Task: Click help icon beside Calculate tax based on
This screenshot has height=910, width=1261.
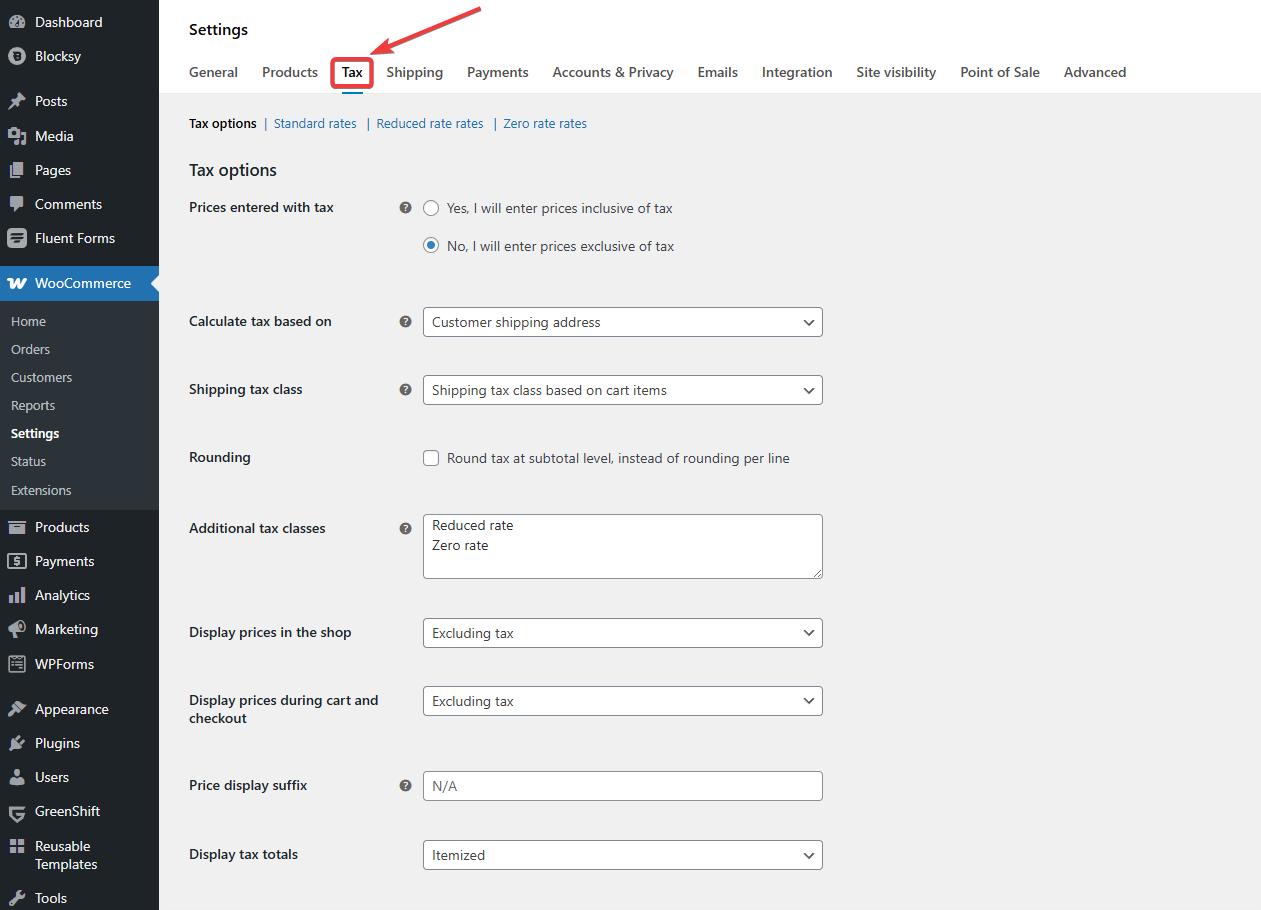Action: (x=405, y=322)
